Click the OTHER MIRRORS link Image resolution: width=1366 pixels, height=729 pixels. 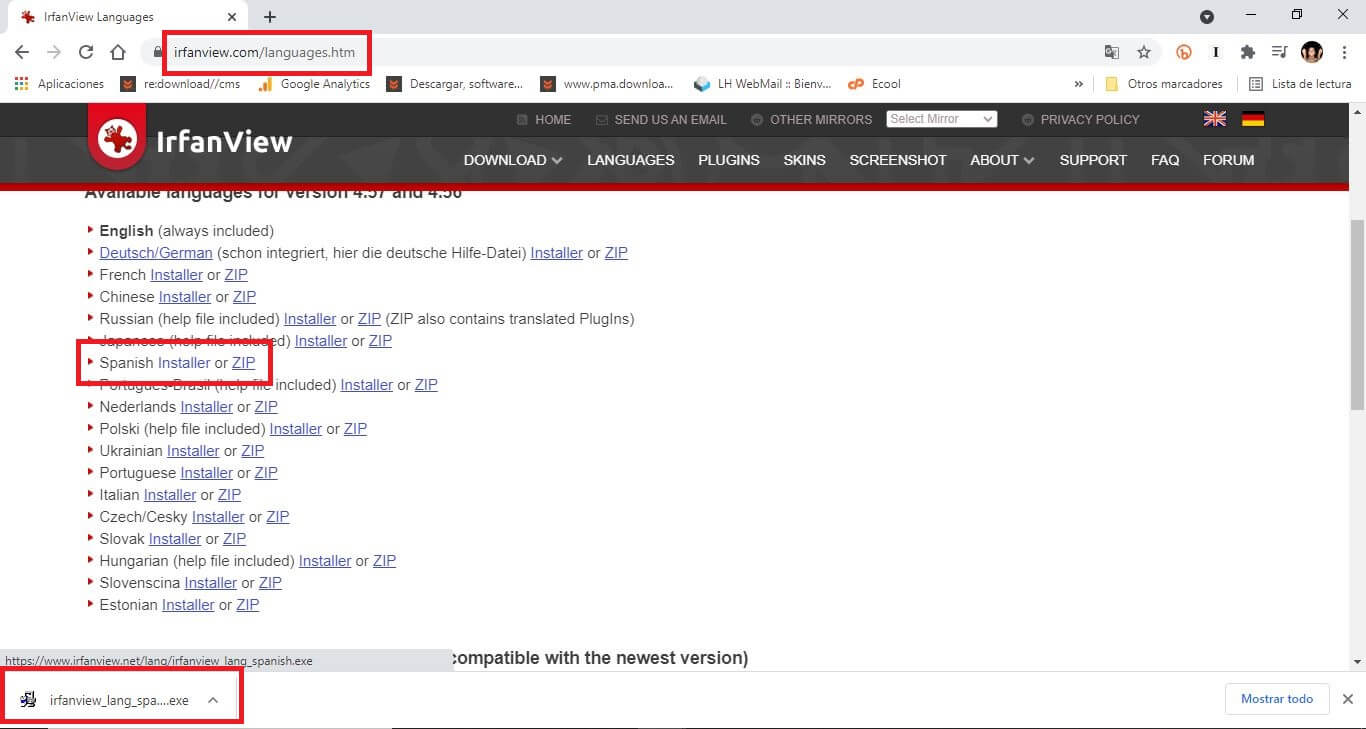pyautogui.click(x=811, y=119)
